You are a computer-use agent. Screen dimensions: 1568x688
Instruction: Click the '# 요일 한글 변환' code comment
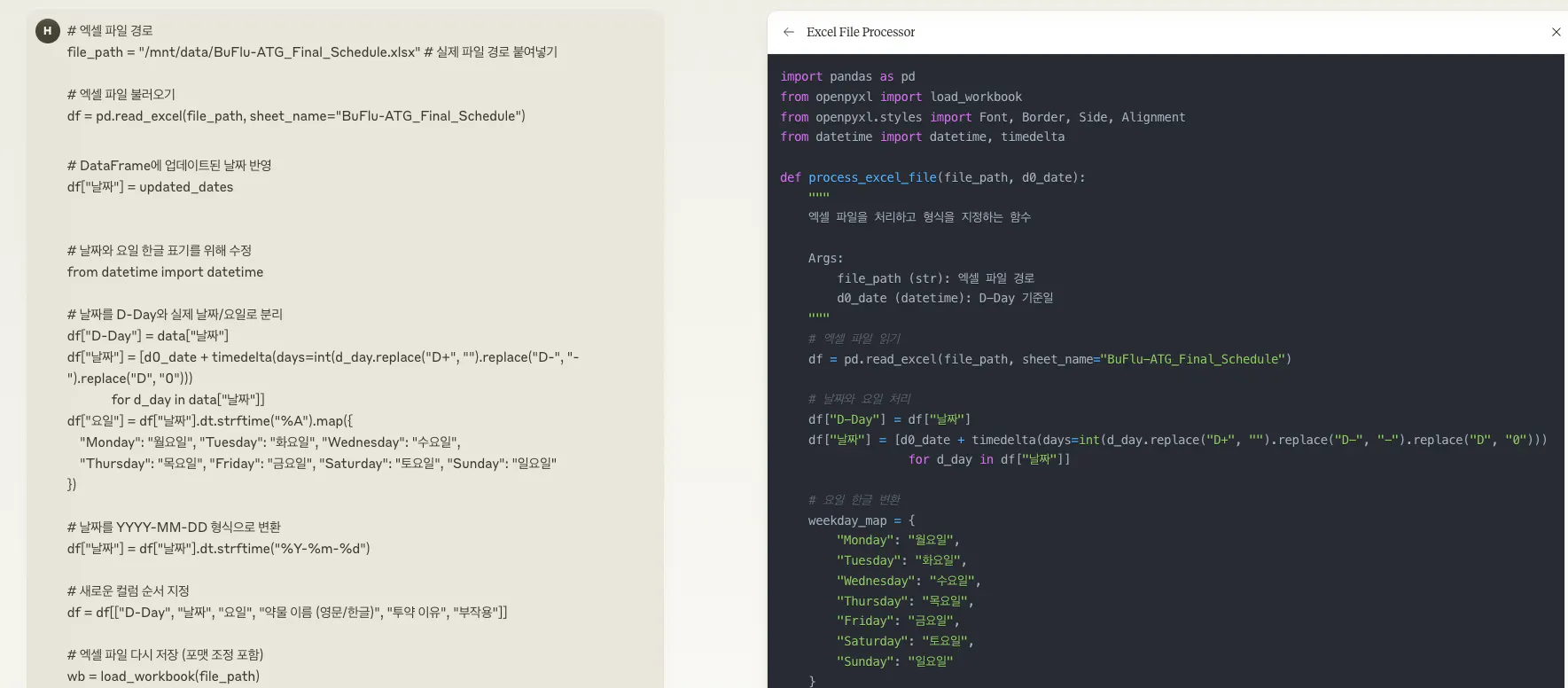tap(854, 500)
